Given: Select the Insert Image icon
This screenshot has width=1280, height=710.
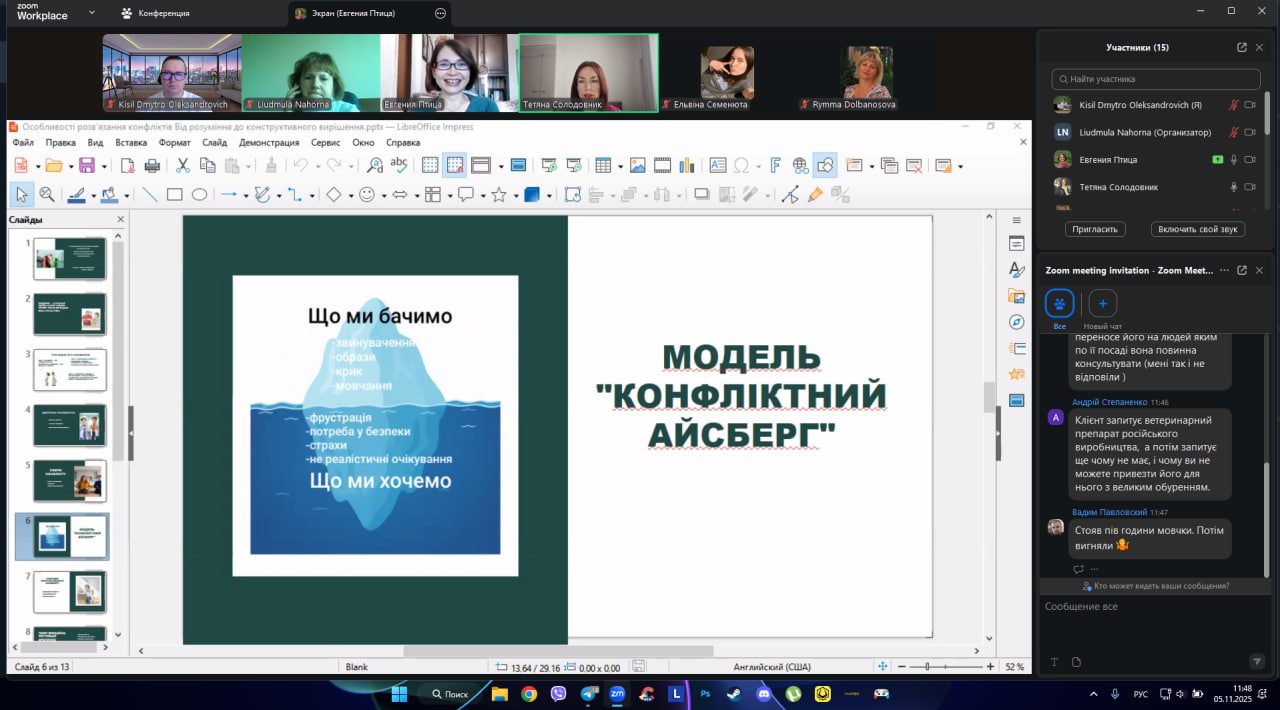Looking at the screenshot, I should 636,166.
